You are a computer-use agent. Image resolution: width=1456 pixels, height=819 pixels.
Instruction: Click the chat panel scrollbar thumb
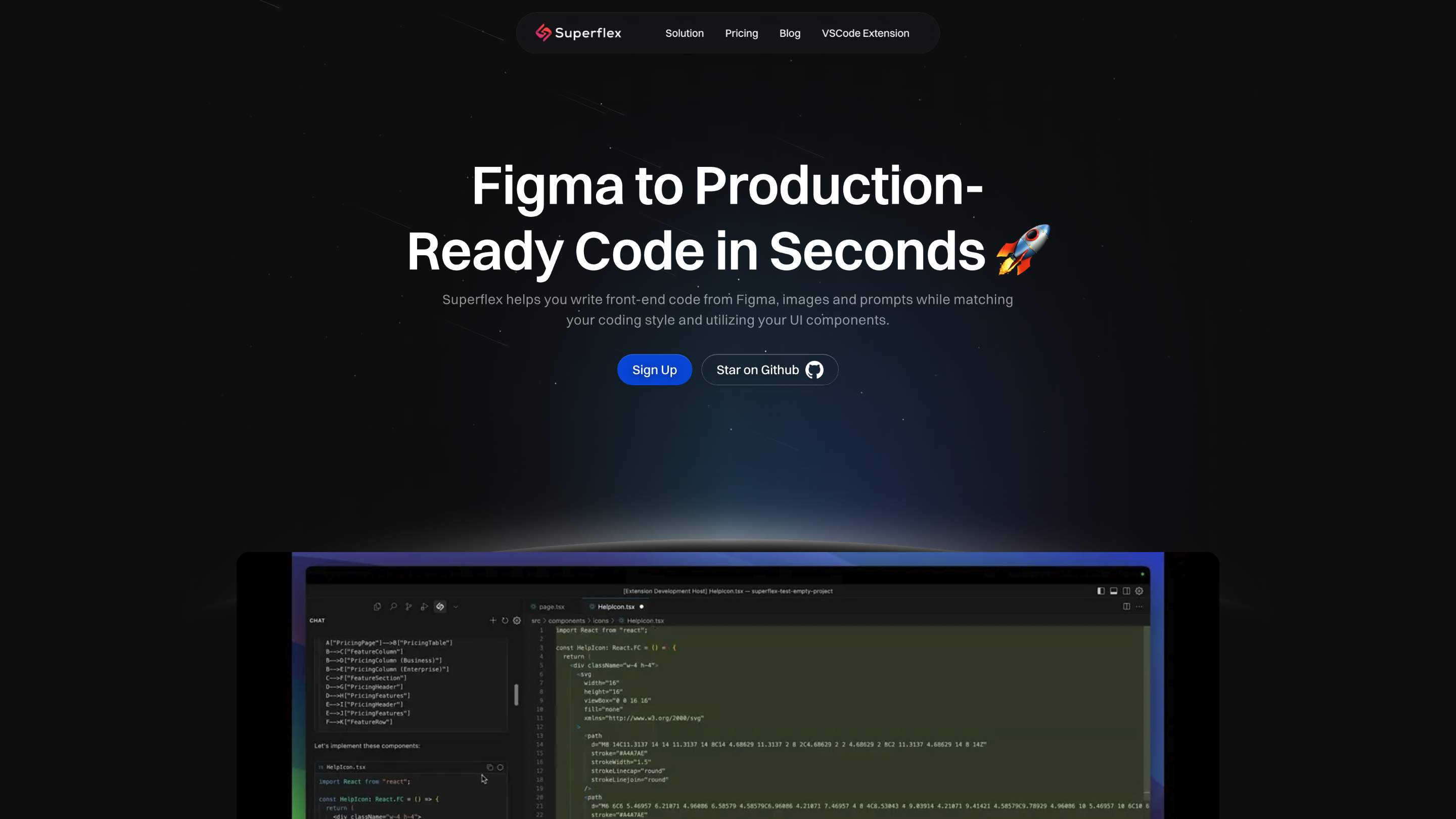[516, 694]
